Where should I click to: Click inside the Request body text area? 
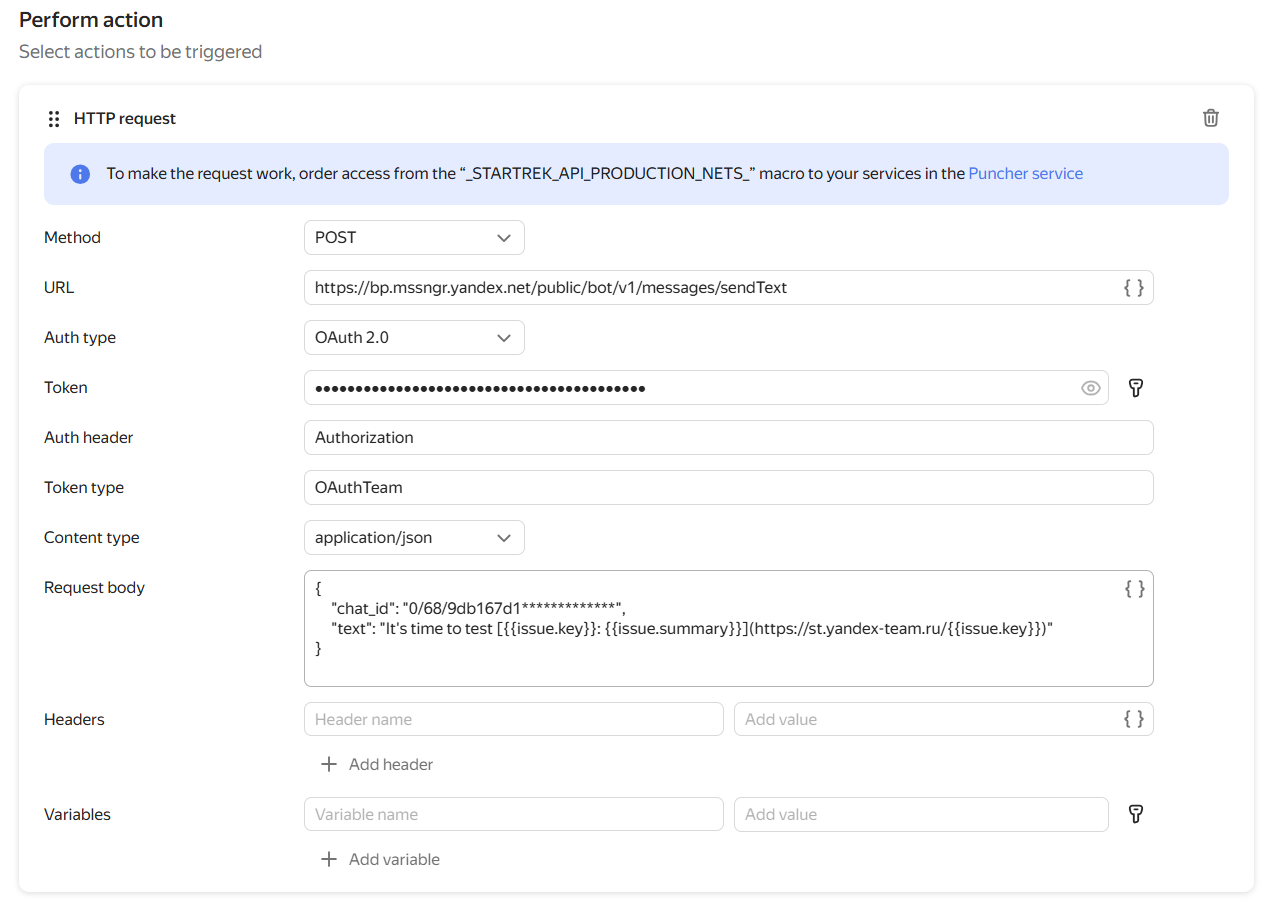729,629
